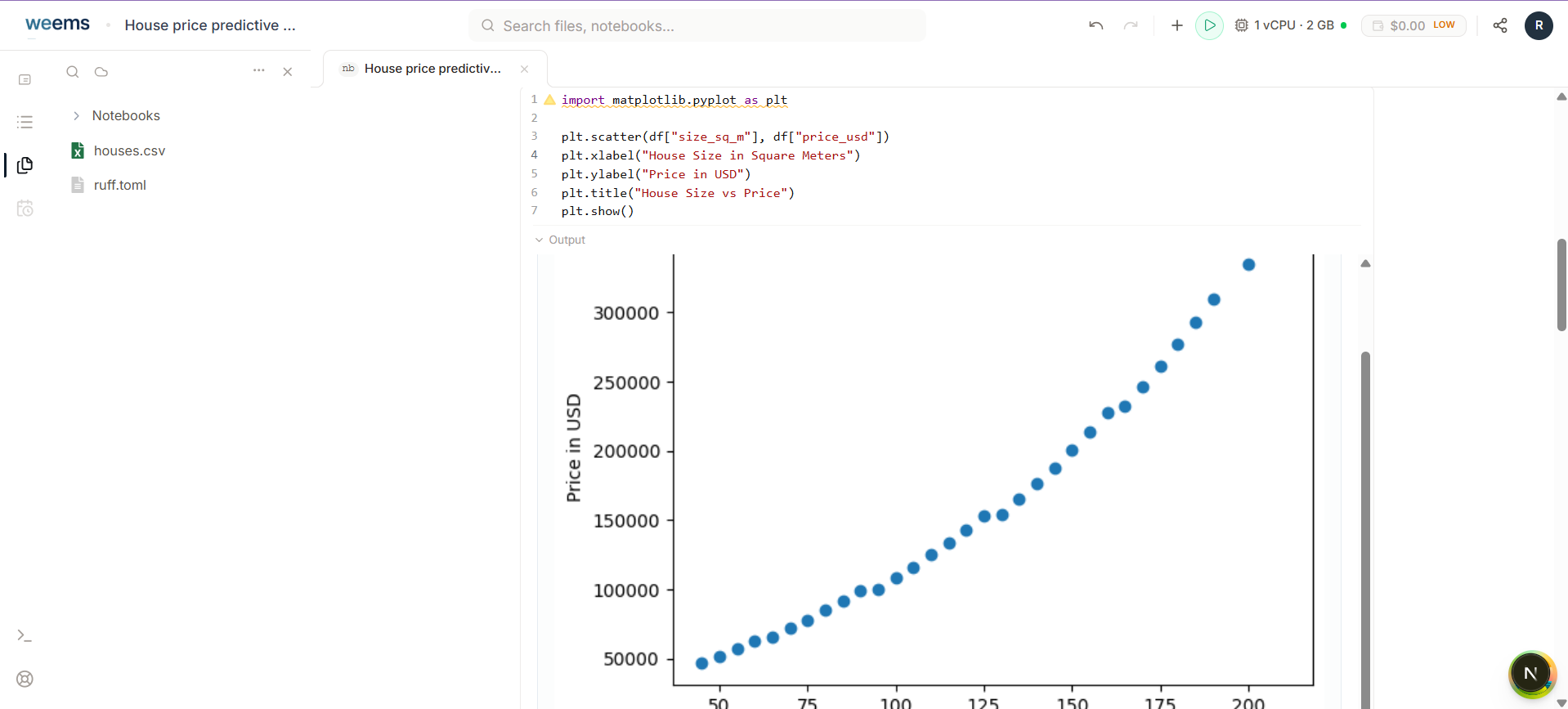Open the terminal icon
The height and width of the screenshot is (709, 1568).
pyautogui.click(x=25, y=635)
